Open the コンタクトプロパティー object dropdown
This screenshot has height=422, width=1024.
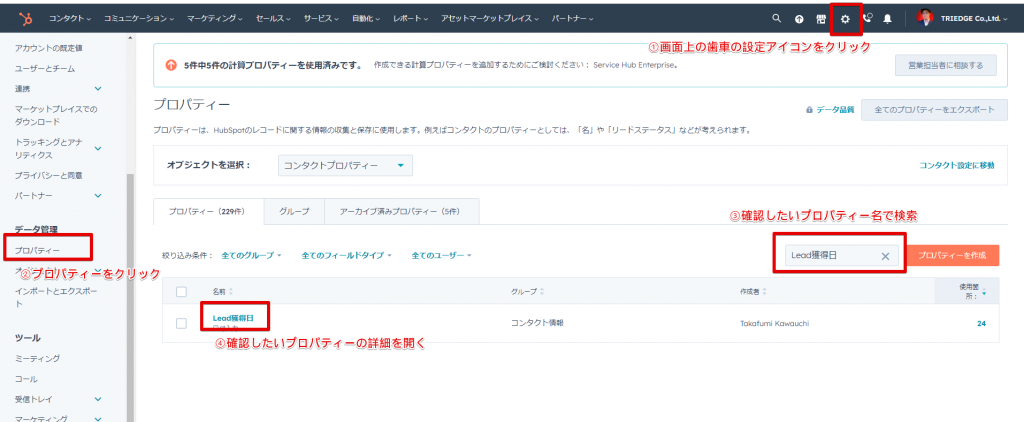[345, 165]
